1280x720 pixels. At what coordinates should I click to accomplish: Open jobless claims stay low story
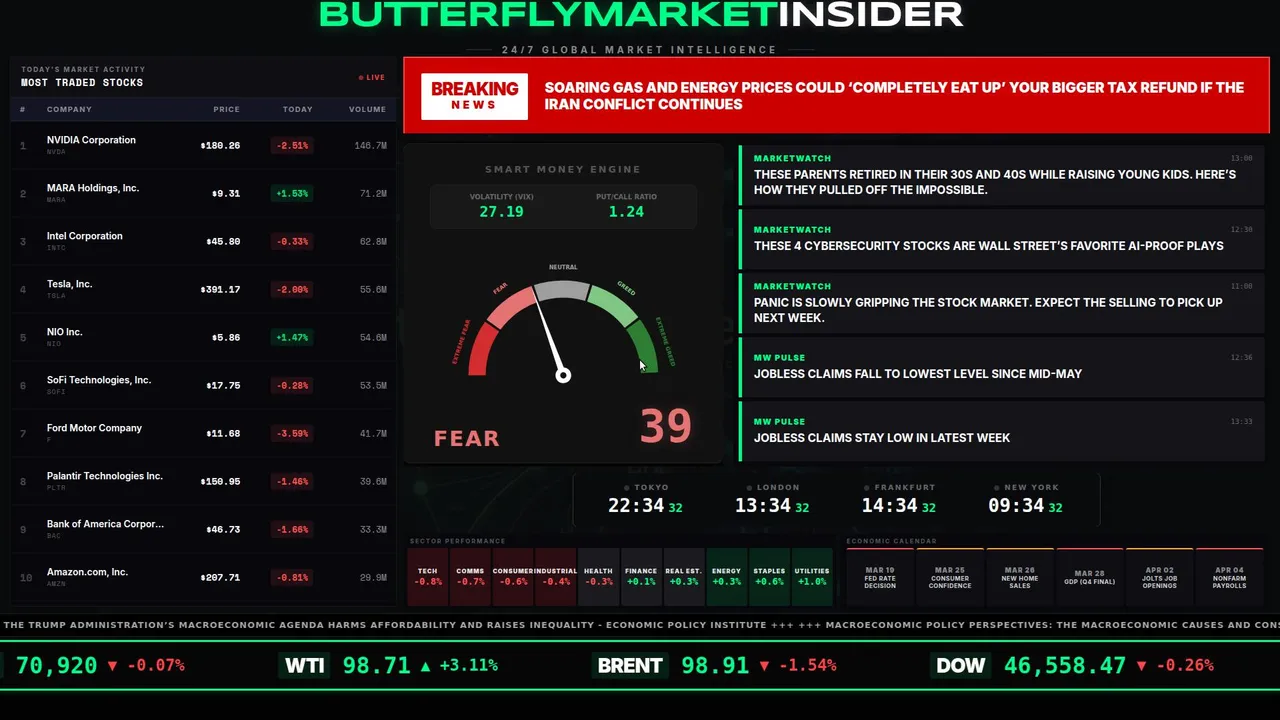click(x=1002, y=431)
